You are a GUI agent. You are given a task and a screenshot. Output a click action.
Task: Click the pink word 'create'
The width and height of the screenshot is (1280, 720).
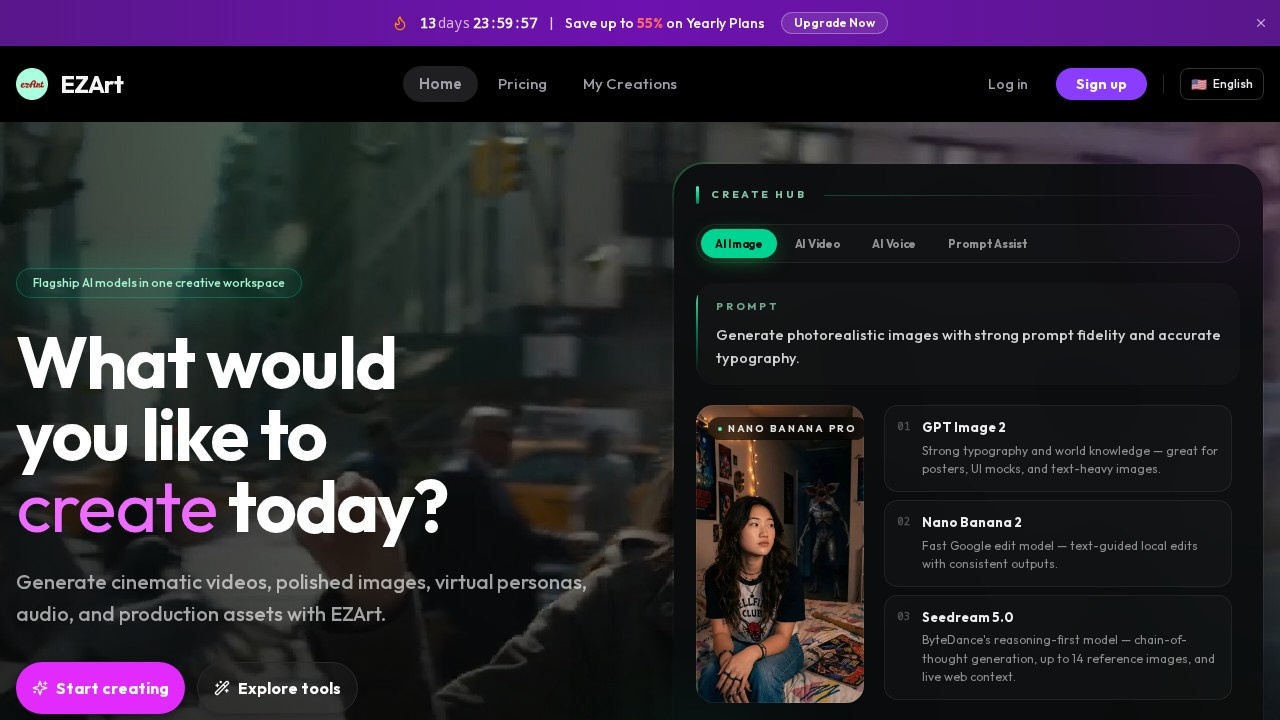[116, 507]
